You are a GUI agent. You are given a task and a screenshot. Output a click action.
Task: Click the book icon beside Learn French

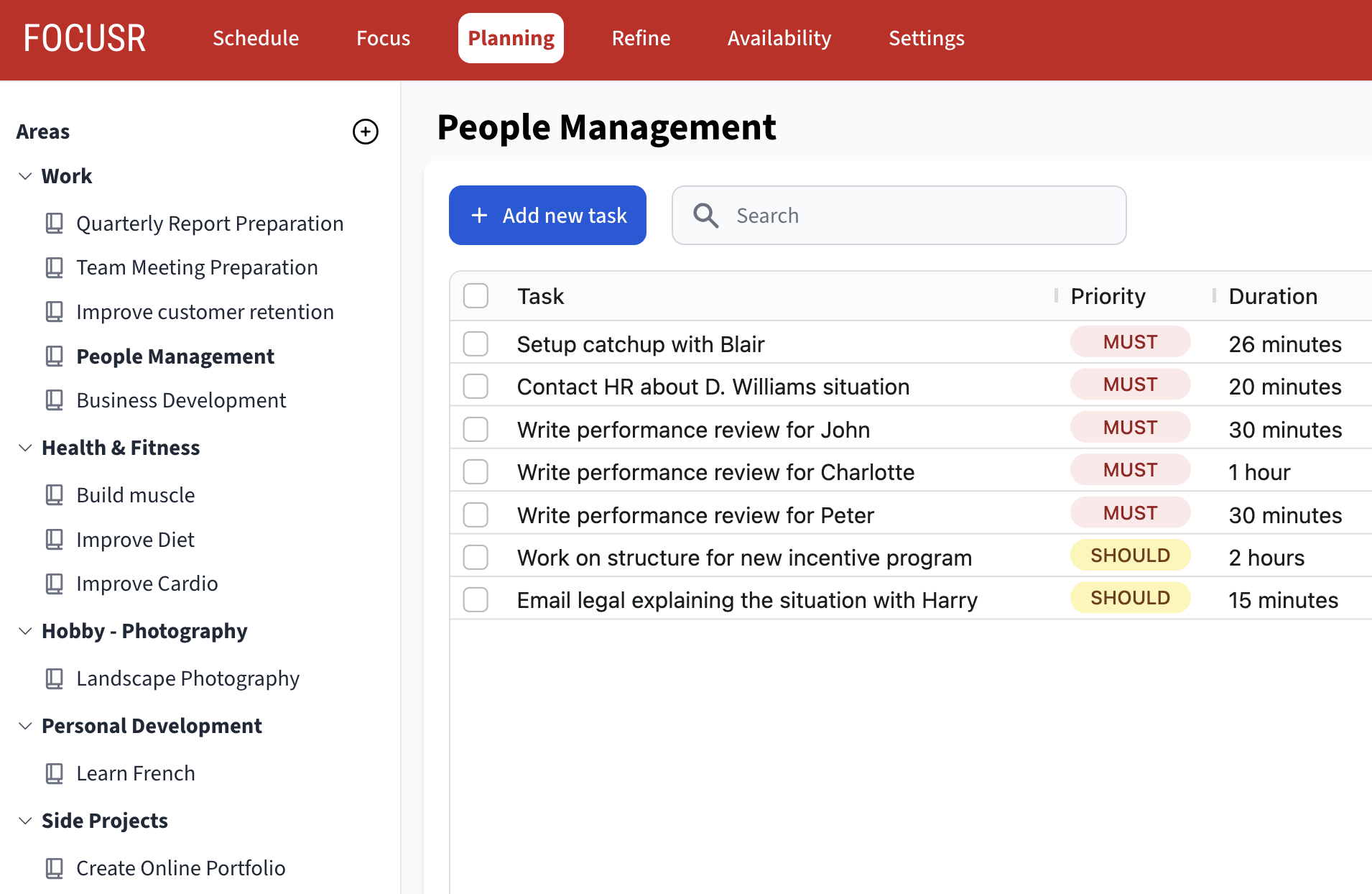[55, 773]
